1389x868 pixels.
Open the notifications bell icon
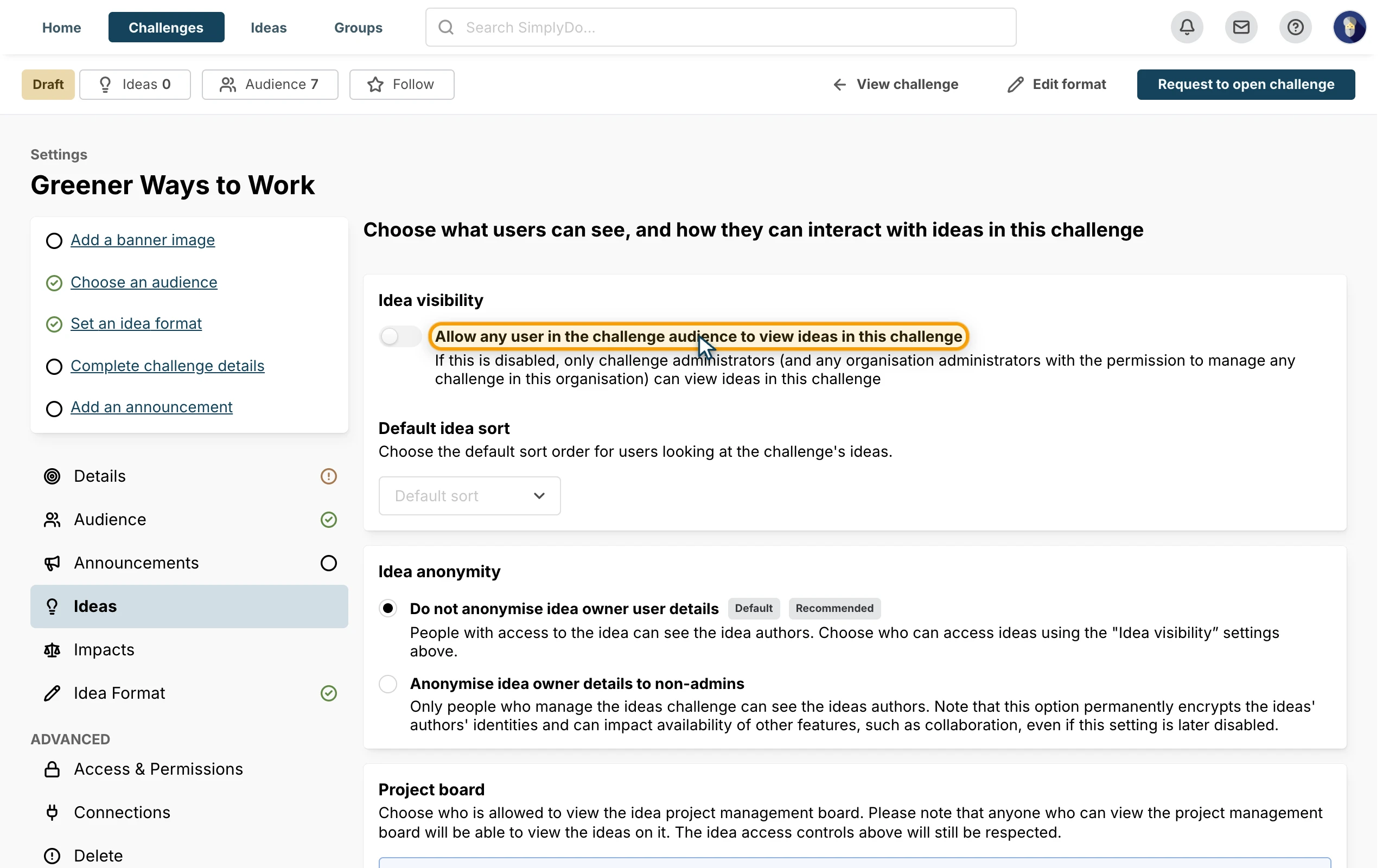[1187, 27]
